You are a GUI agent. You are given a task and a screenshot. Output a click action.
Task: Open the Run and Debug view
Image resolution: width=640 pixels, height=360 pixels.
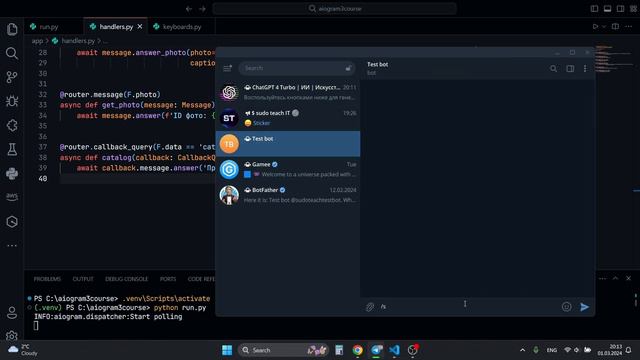[12, 101]
